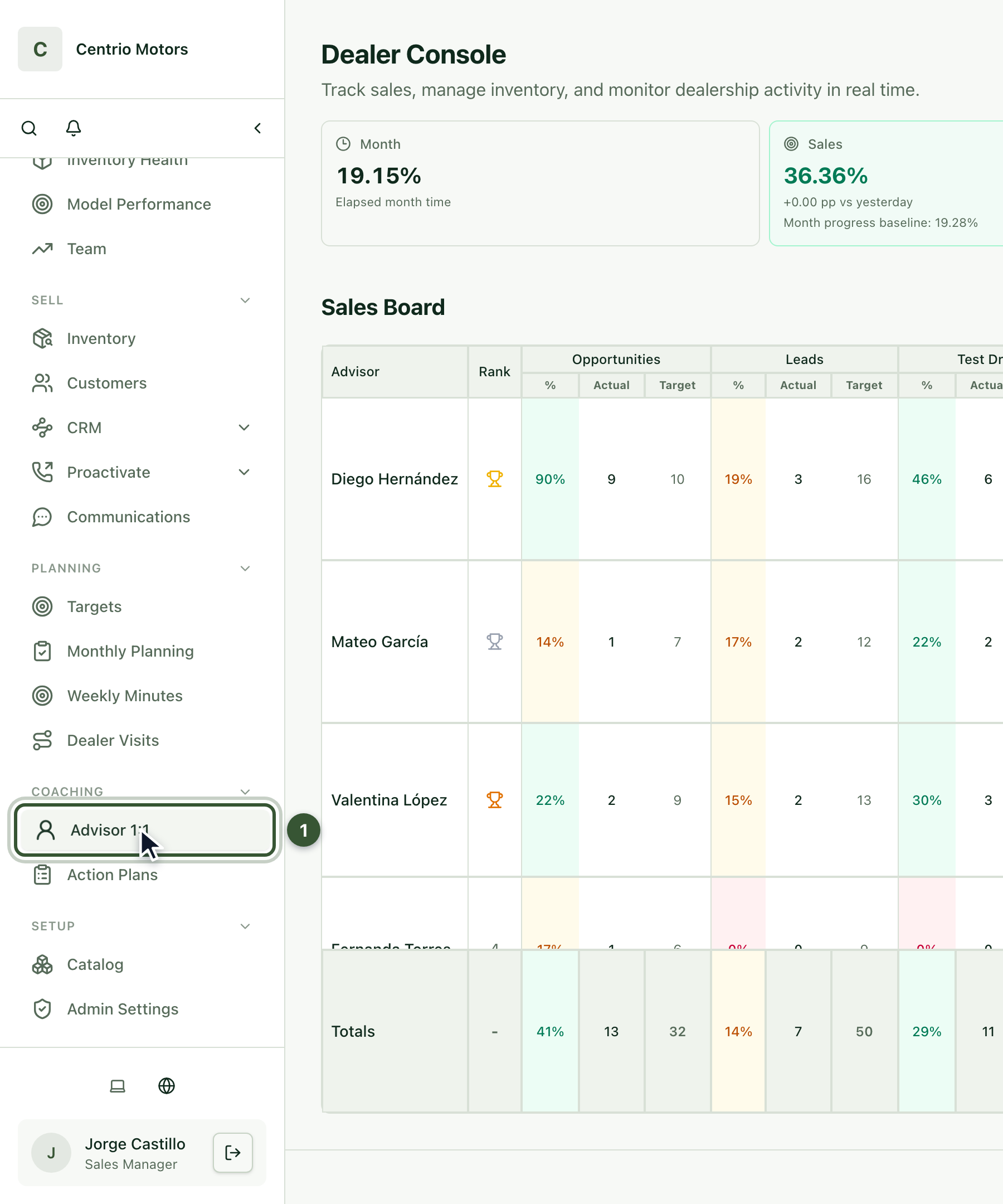Image resolution: width=1003 pixels, height=1204 pixels.
Task: Open Jorge Castillo's profile avatar
Action: (x=51, y=1152)
